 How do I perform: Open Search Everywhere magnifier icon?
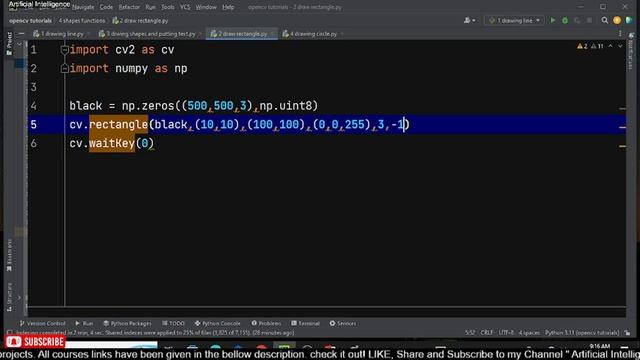tap(604, 20)
